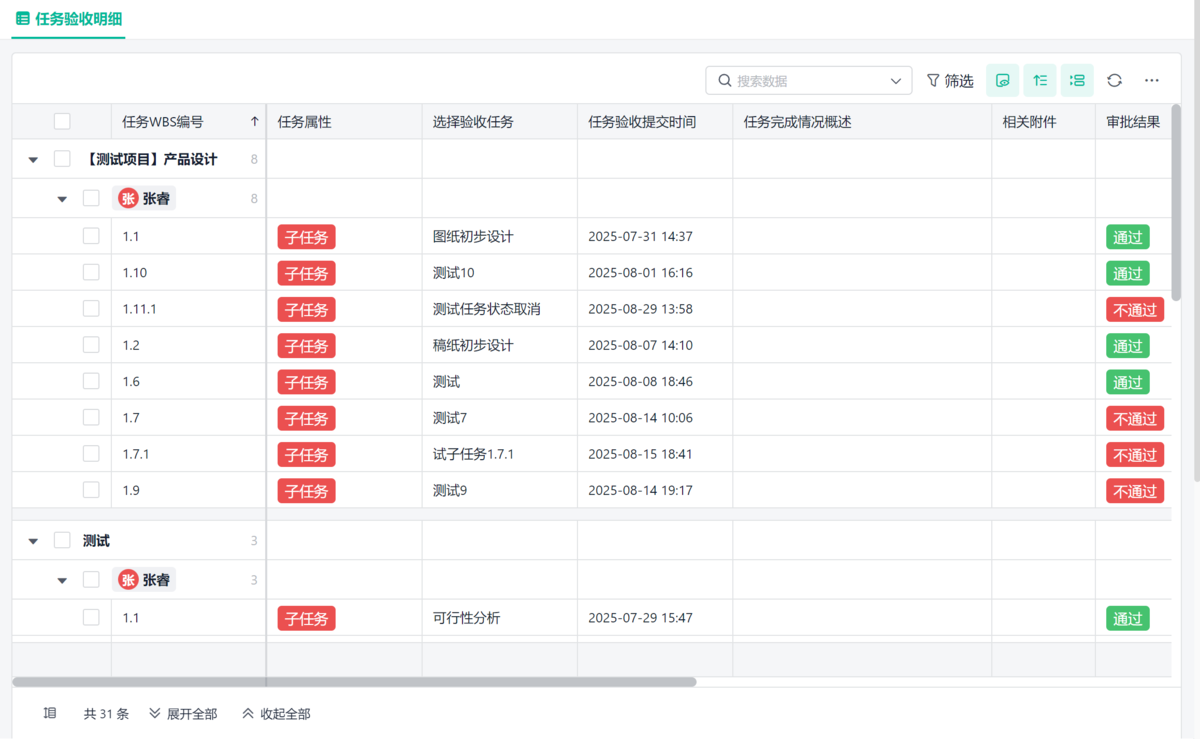Viewport: 1200px width, 739px height.
Task: Click the sort settings icon in toolbar
Action: point(1040,80)
